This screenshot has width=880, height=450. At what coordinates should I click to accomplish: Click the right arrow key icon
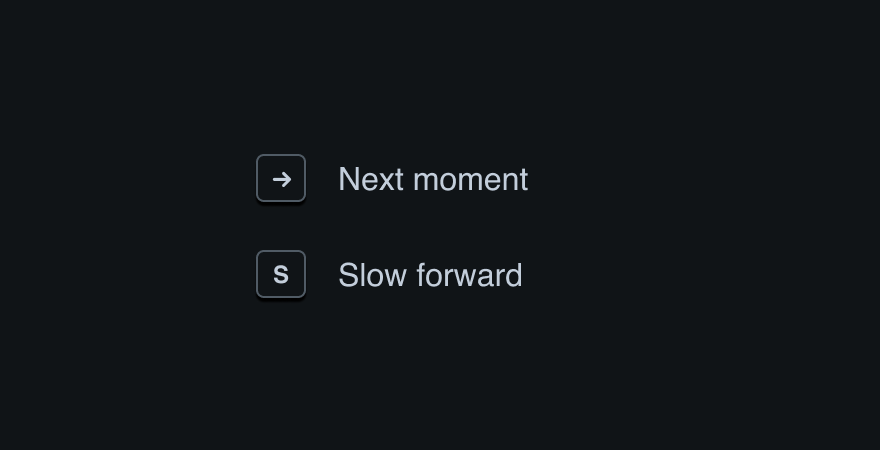click(281, 179)
